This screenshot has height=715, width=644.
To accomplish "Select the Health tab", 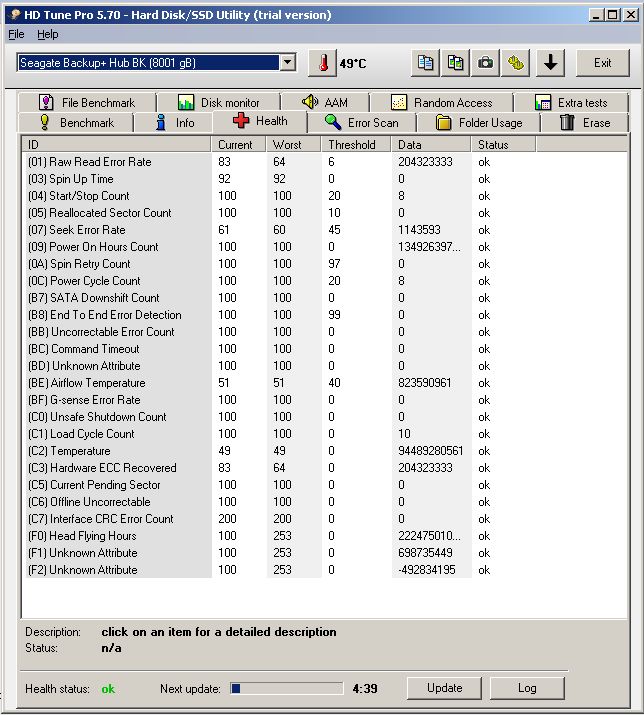I will tap(260, 121).
